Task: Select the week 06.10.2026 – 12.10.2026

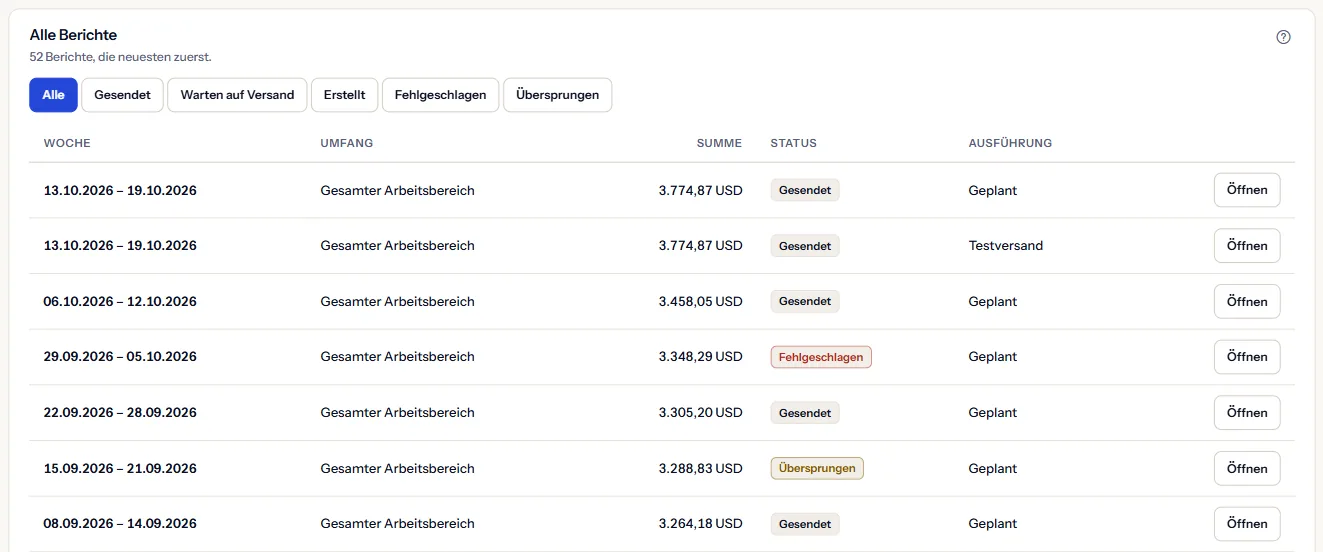Action: click(120, 301)
